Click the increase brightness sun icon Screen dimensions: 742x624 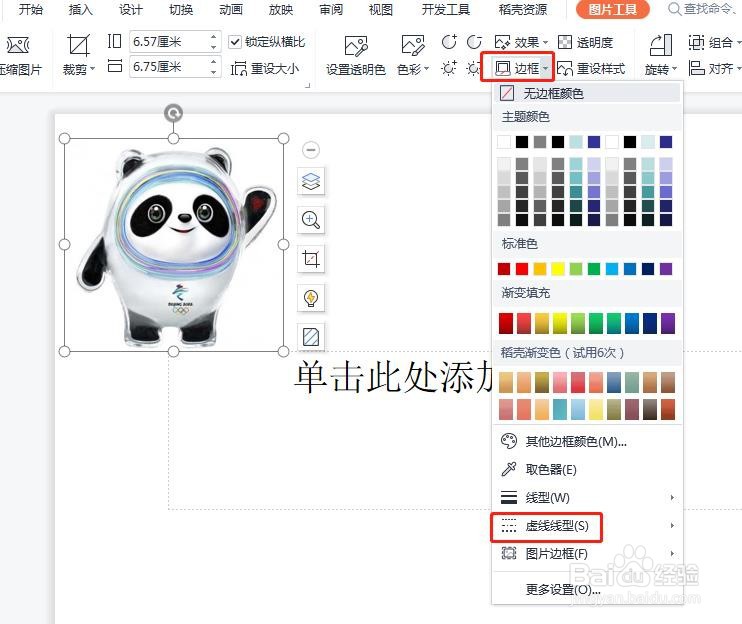(x=449, y=68)
